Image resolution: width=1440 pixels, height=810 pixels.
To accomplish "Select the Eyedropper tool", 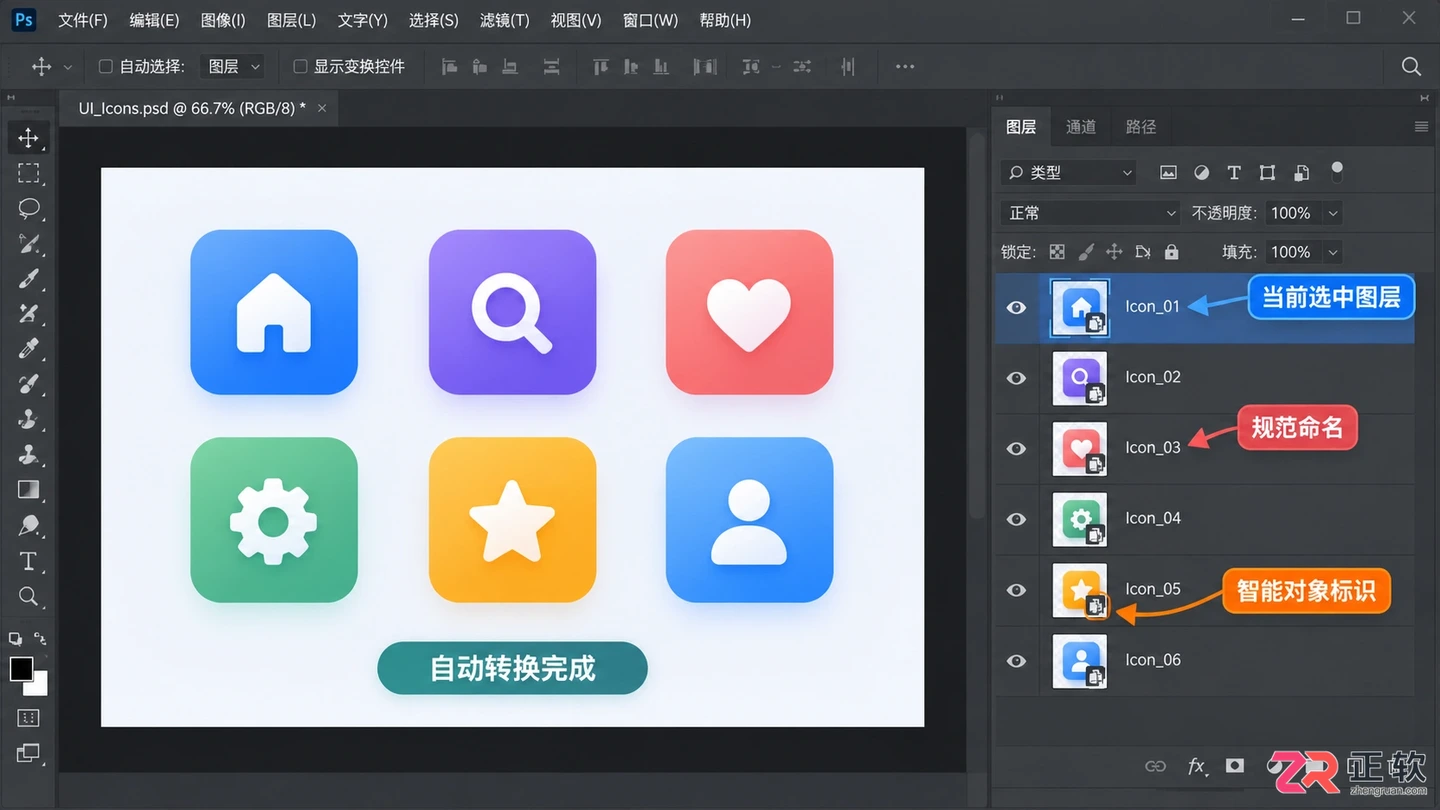I will pos(28,349).
